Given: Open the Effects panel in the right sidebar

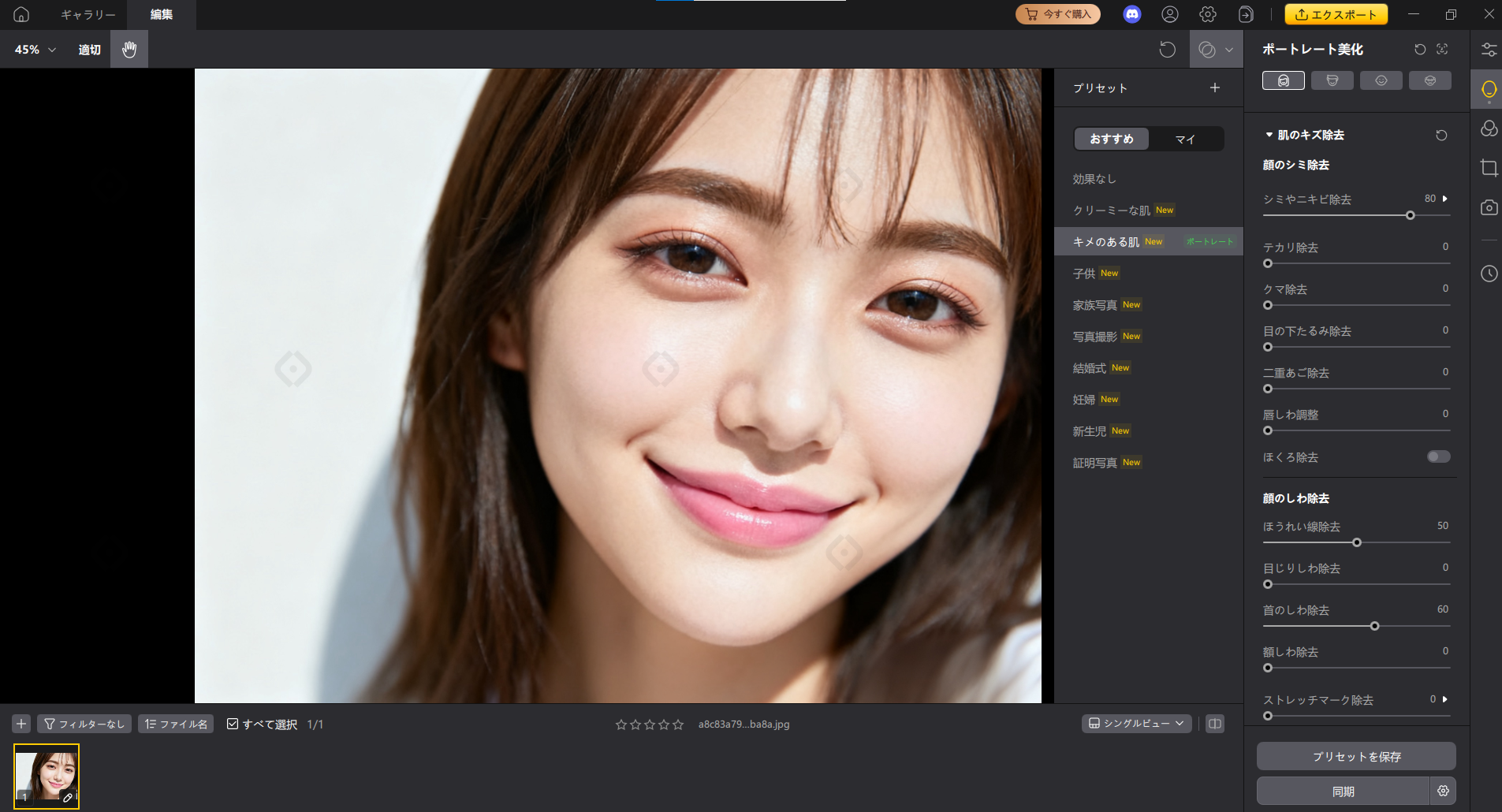Looking at the screenshot, I should tap(1489, 129).
